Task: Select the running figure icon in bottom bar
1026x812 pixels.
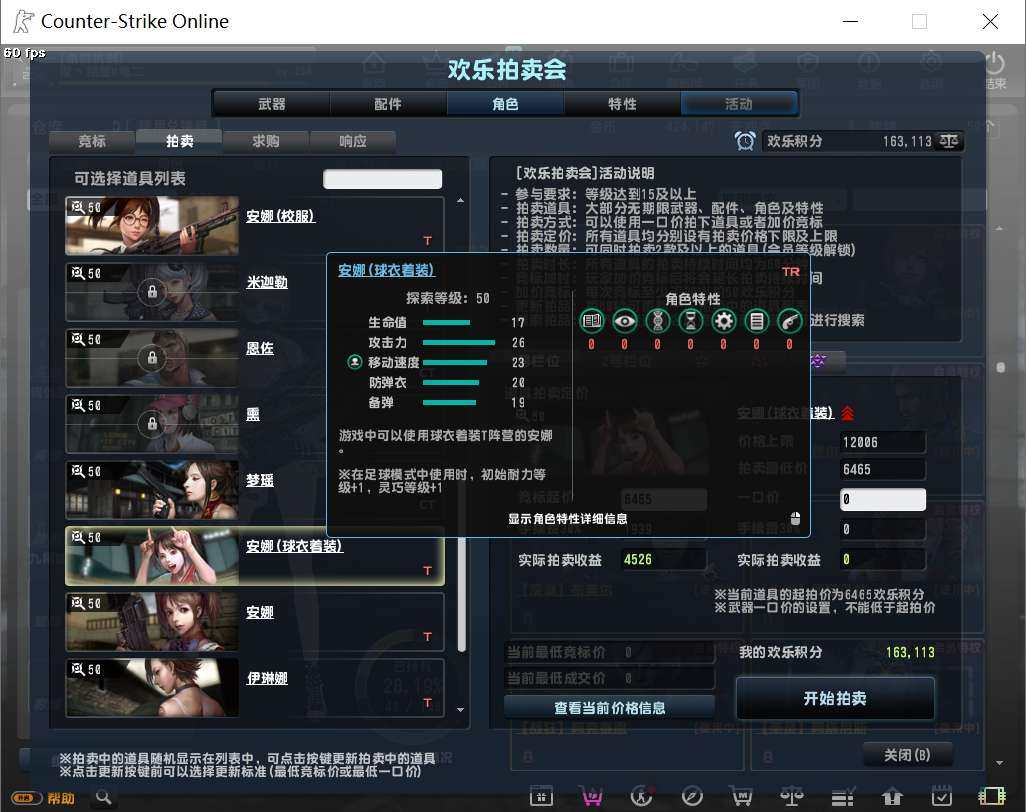Action: coord(641,796)
